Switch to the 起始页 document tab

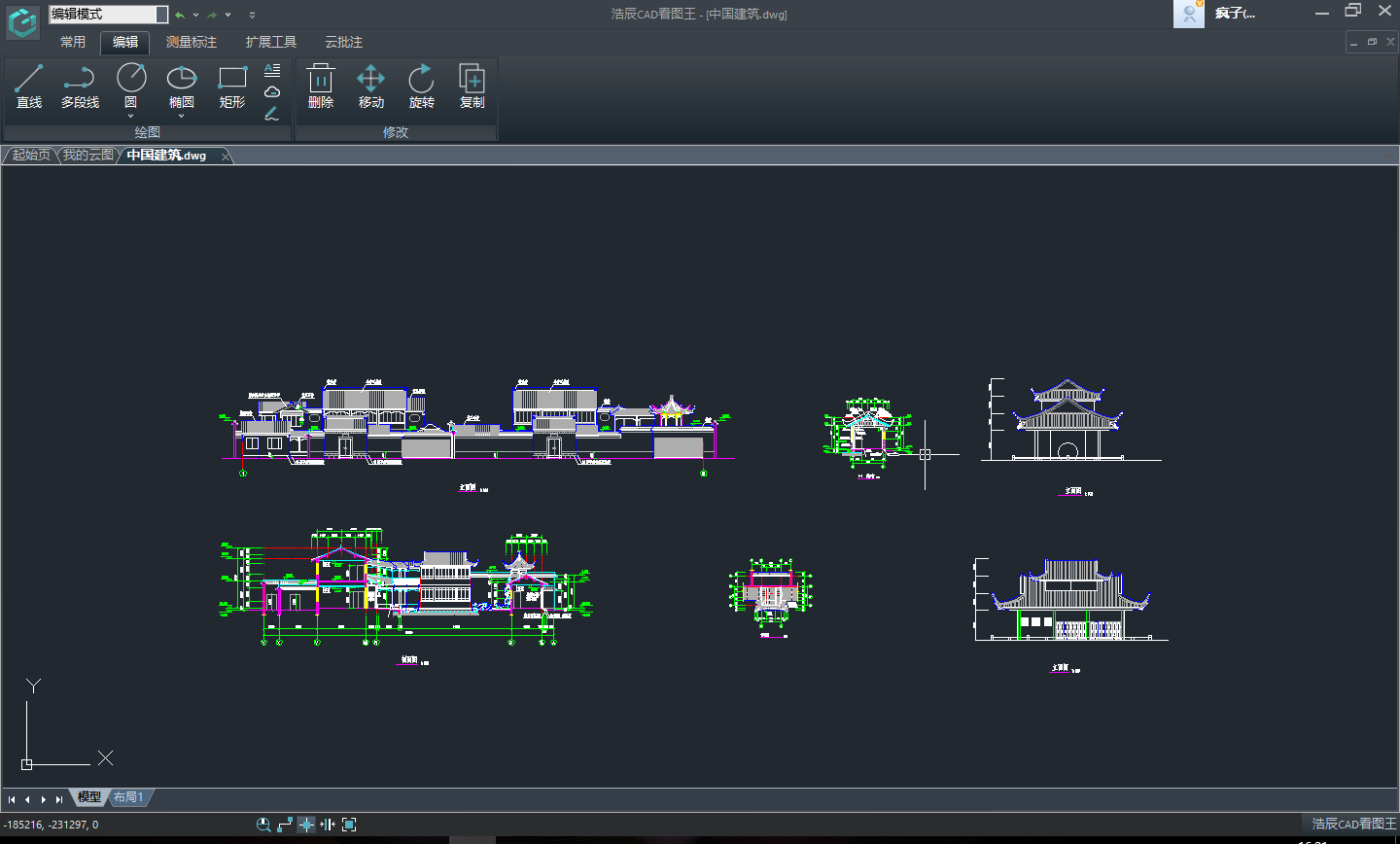tap(31, 155)
